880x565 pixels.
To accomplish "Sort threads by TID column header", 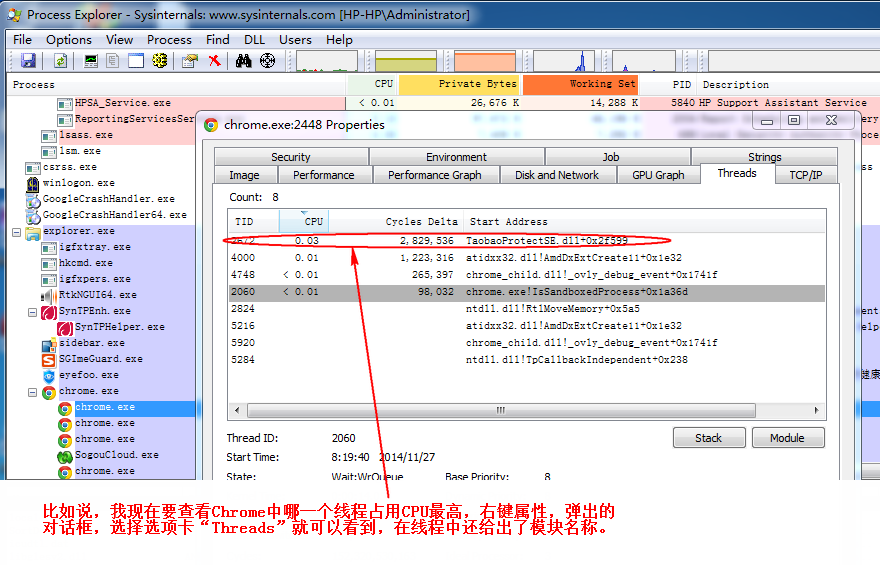I will (x=253, y=222).
